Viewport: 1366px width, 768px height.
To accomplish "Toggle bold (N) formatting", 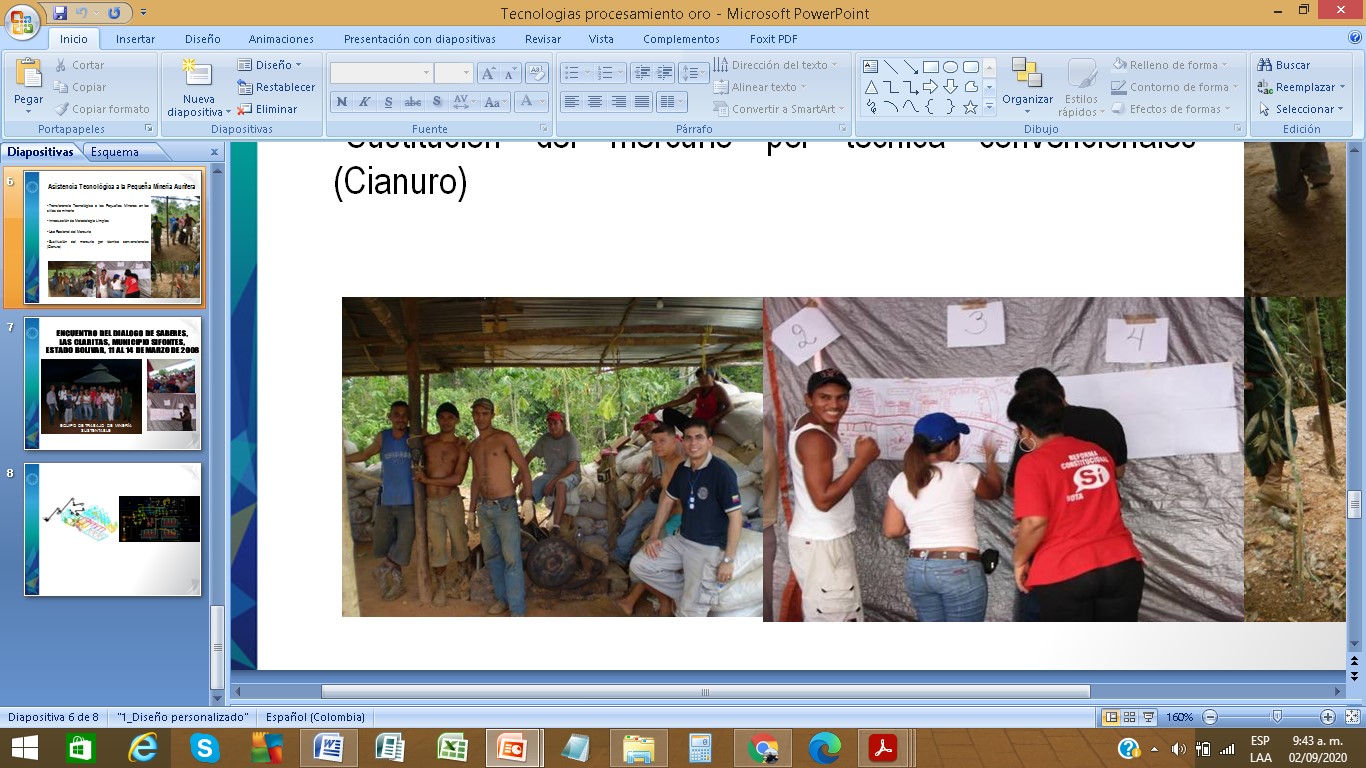I will coord(342,102).
